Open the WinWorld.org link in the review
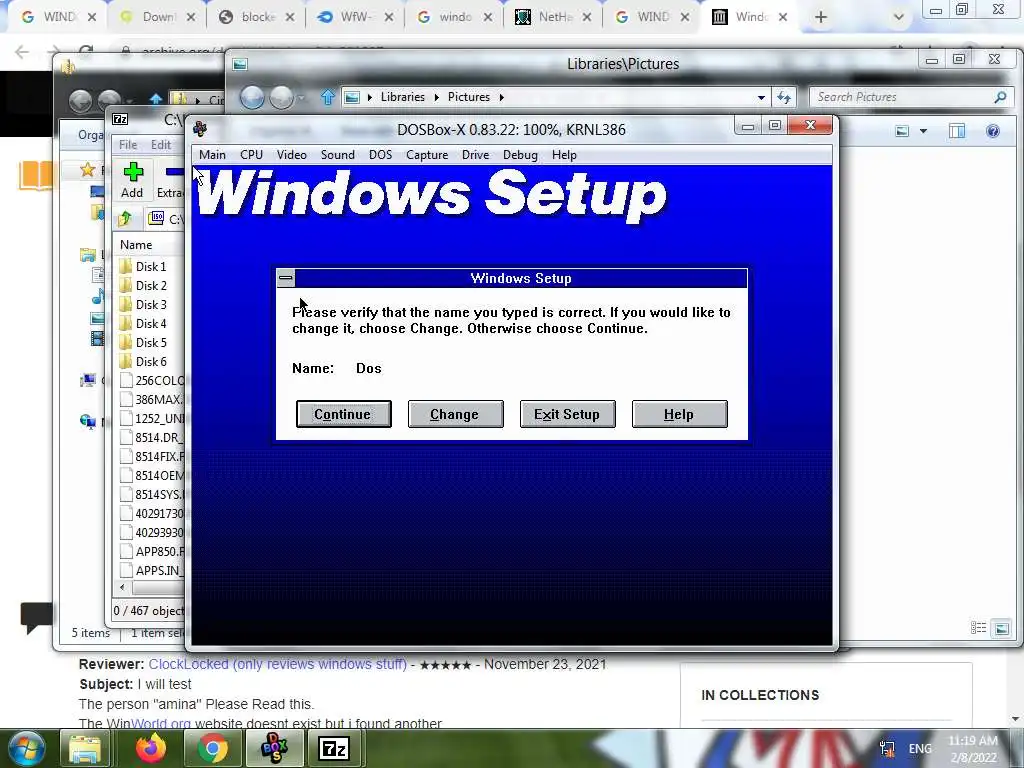 click(161, 723)
